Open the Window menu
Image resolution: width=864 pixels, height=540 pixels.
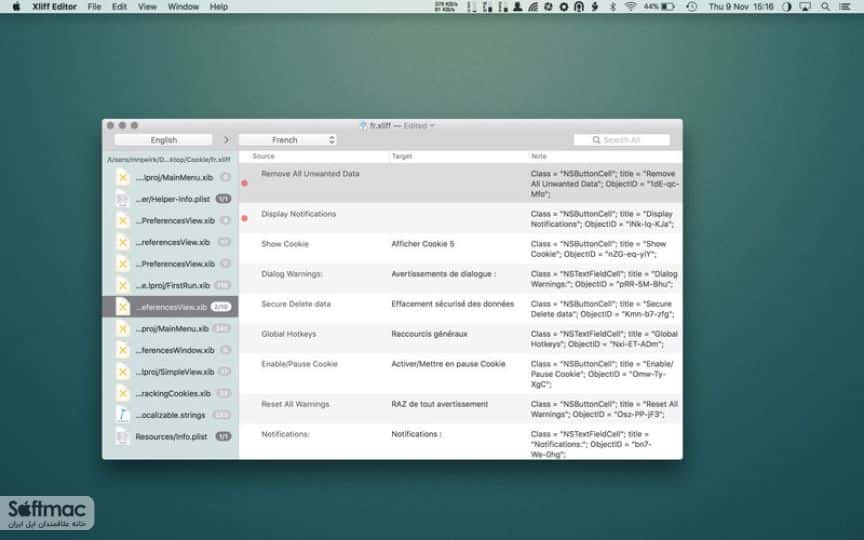(183, 7)
